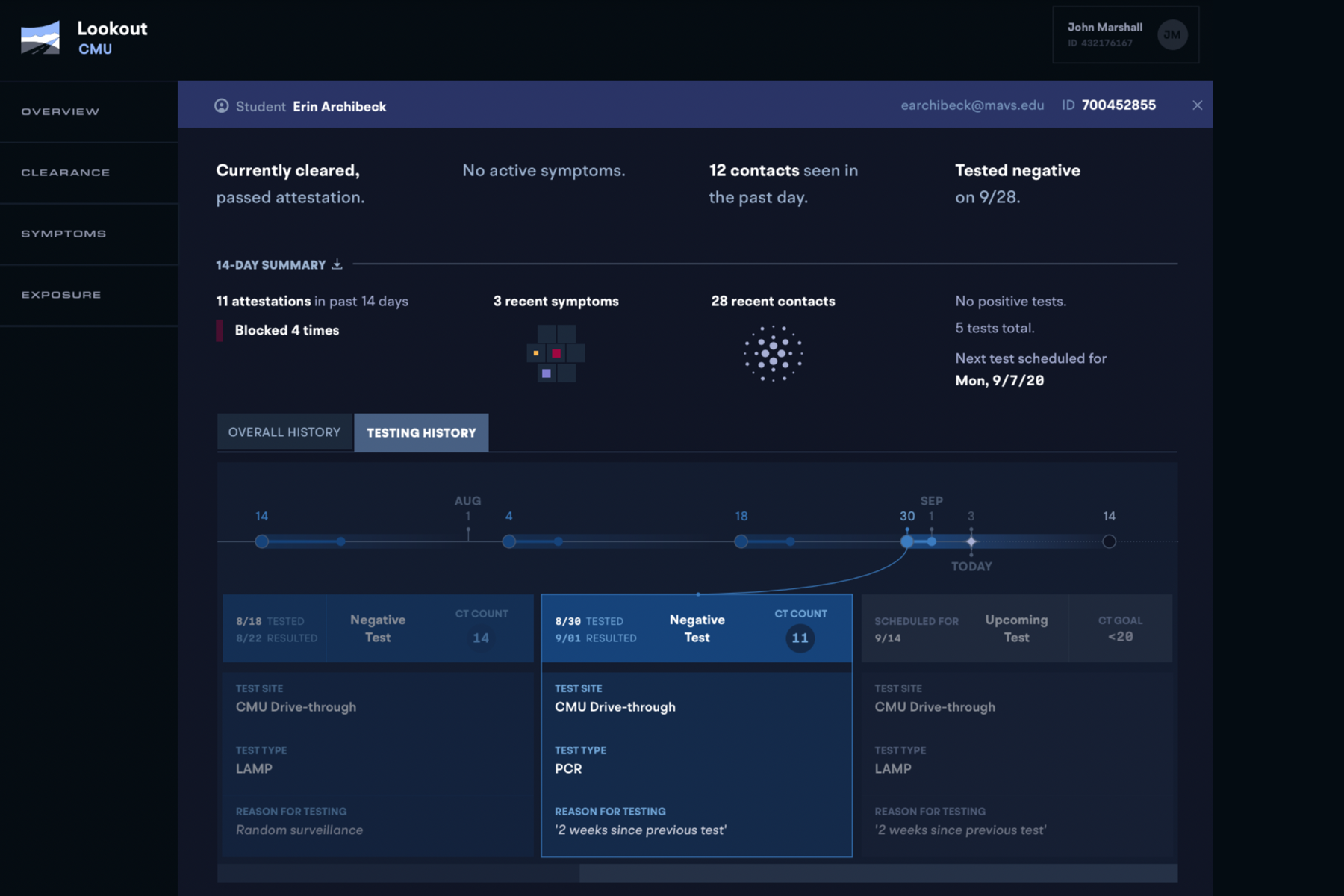Screen dimensions: 1344x896
Task: Select the Aug 30 timeline marker
Action: 906,541
